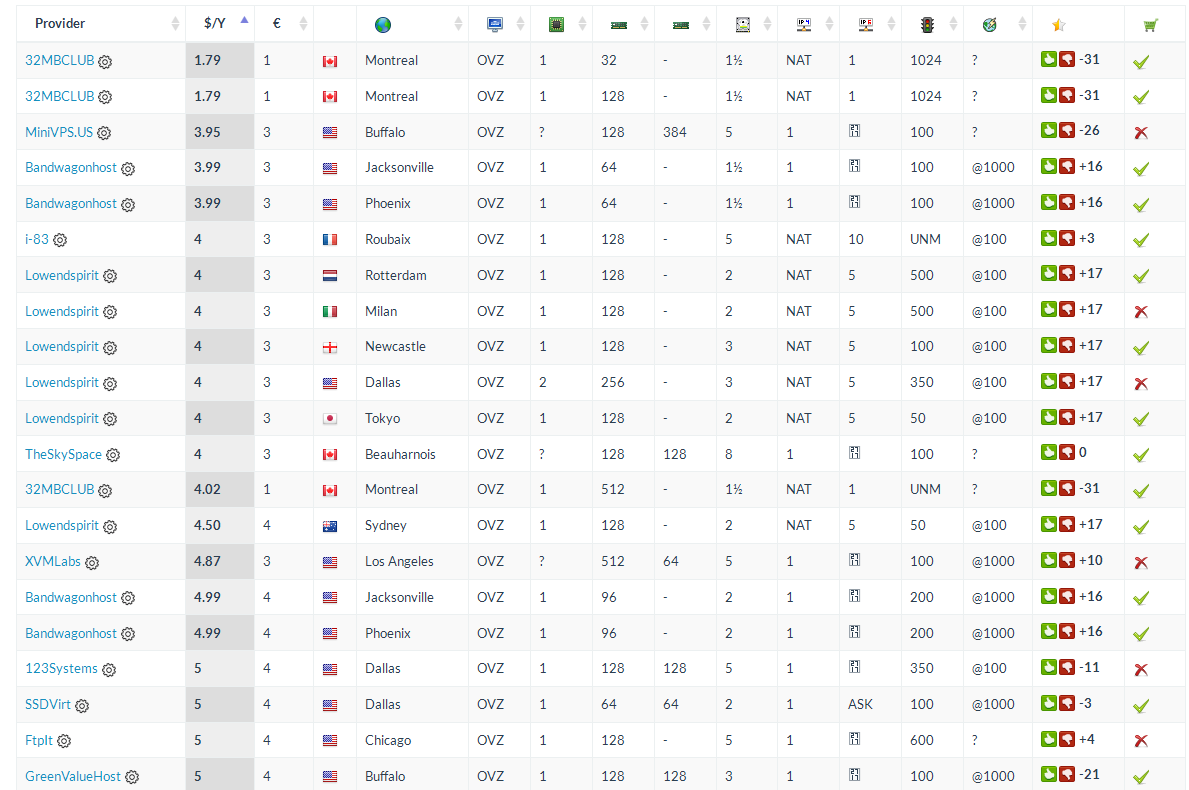Toggle sort arrows beside the speed gauge icon
This screenshot has width=1189, height=790.
tap(1022, 24)
